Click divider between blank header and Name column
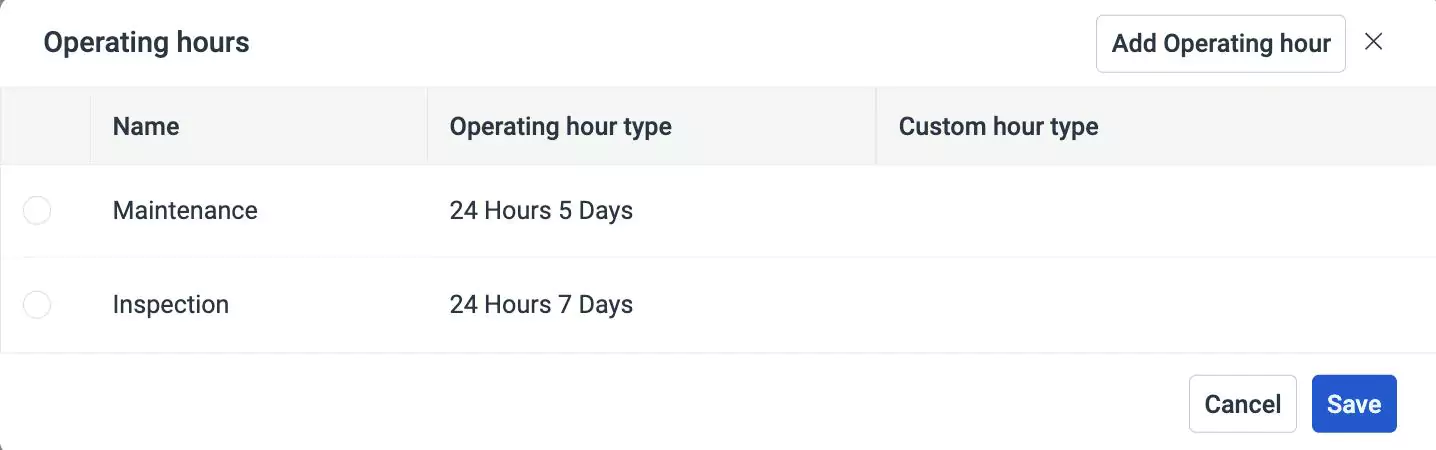Image resolution: width=1436 pixels, height=450 pixels. tap(90, 127)
